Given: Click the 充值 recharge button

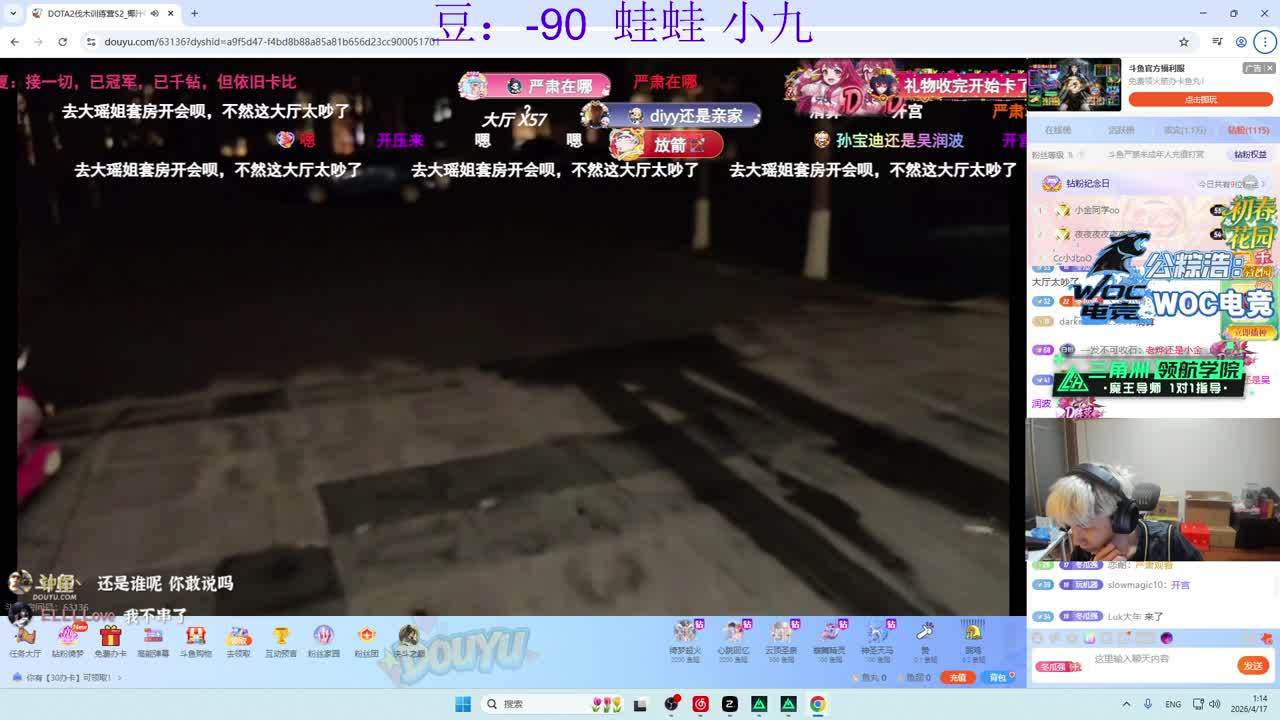Looking at the screenshot, I should point(957,678).
